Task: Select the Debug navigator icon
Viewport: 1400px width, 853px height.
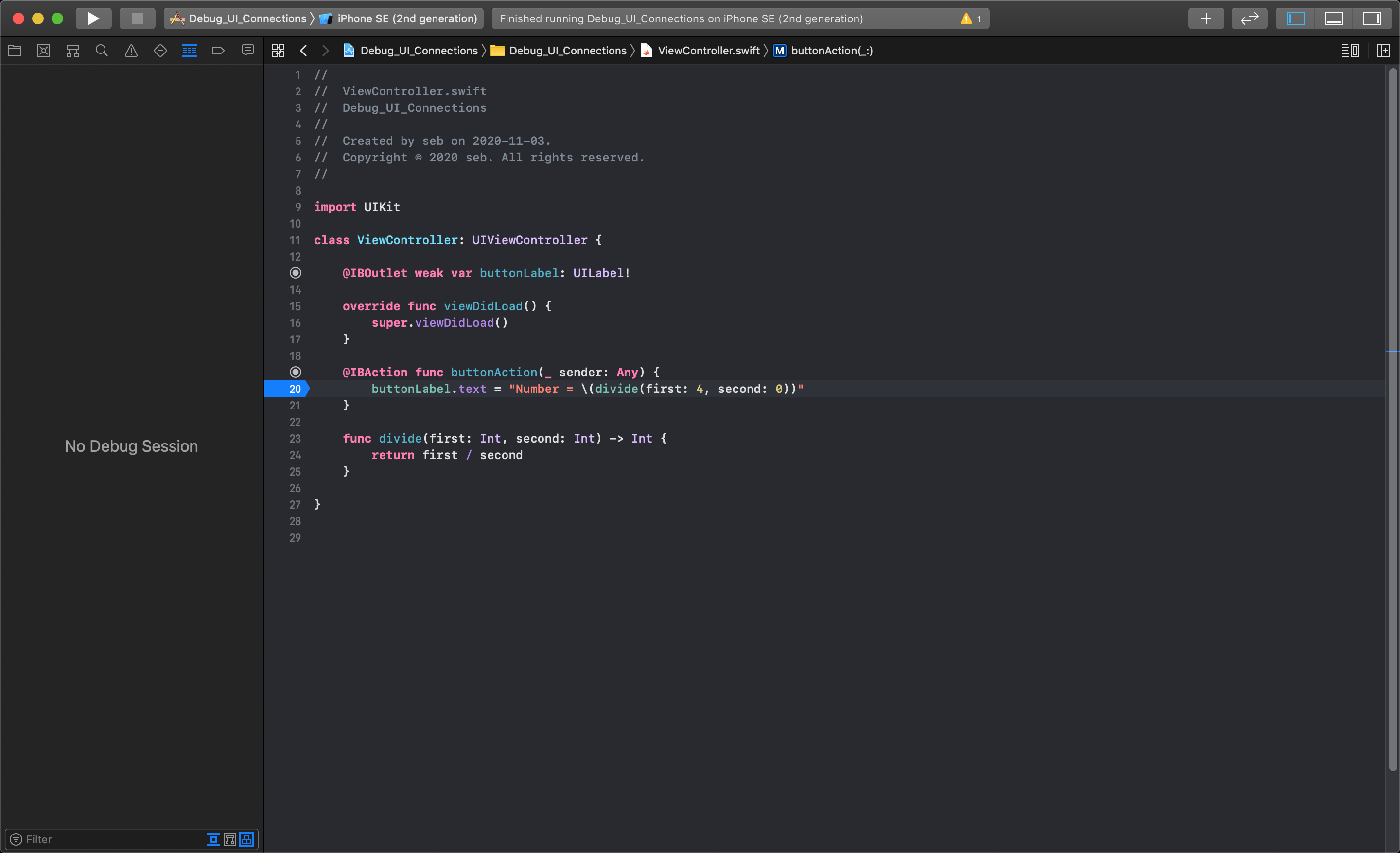Action: tap(189, 51)
